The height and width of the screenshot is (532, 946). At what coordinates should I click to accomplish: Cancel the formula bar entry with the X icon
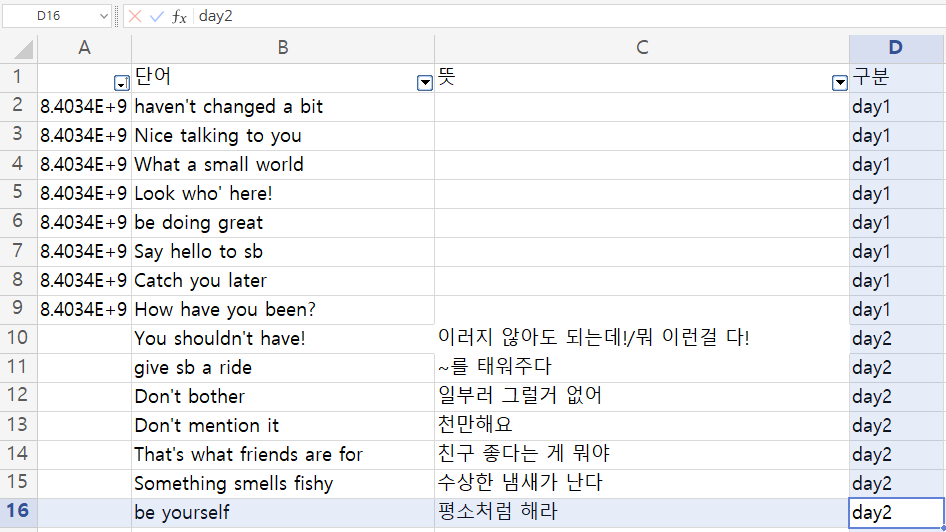pyautogui.click(x=135, y=16)
